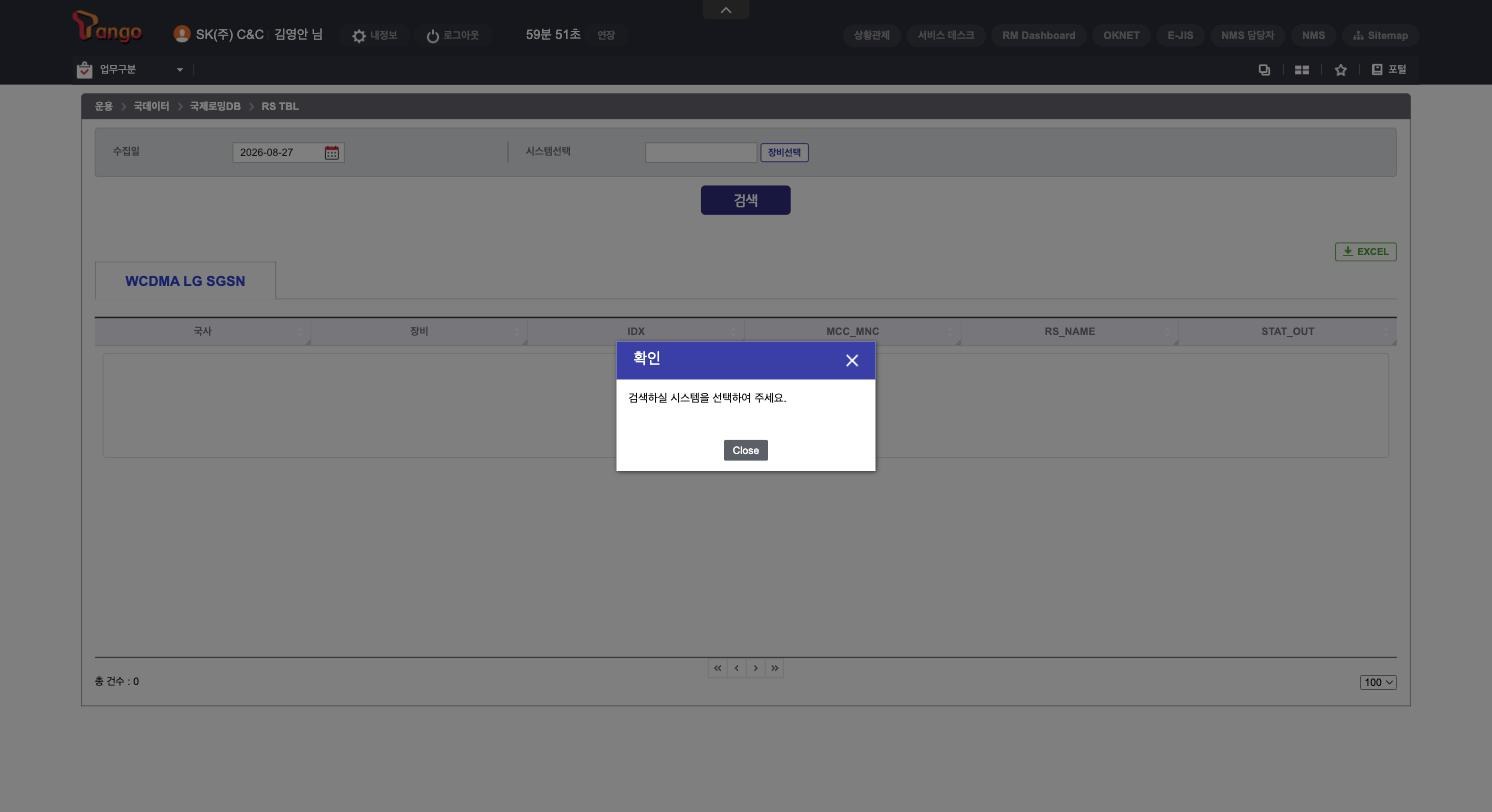
Task: Sort by the IDX column header
Action: pyautogui.click(x=636, y=331)
